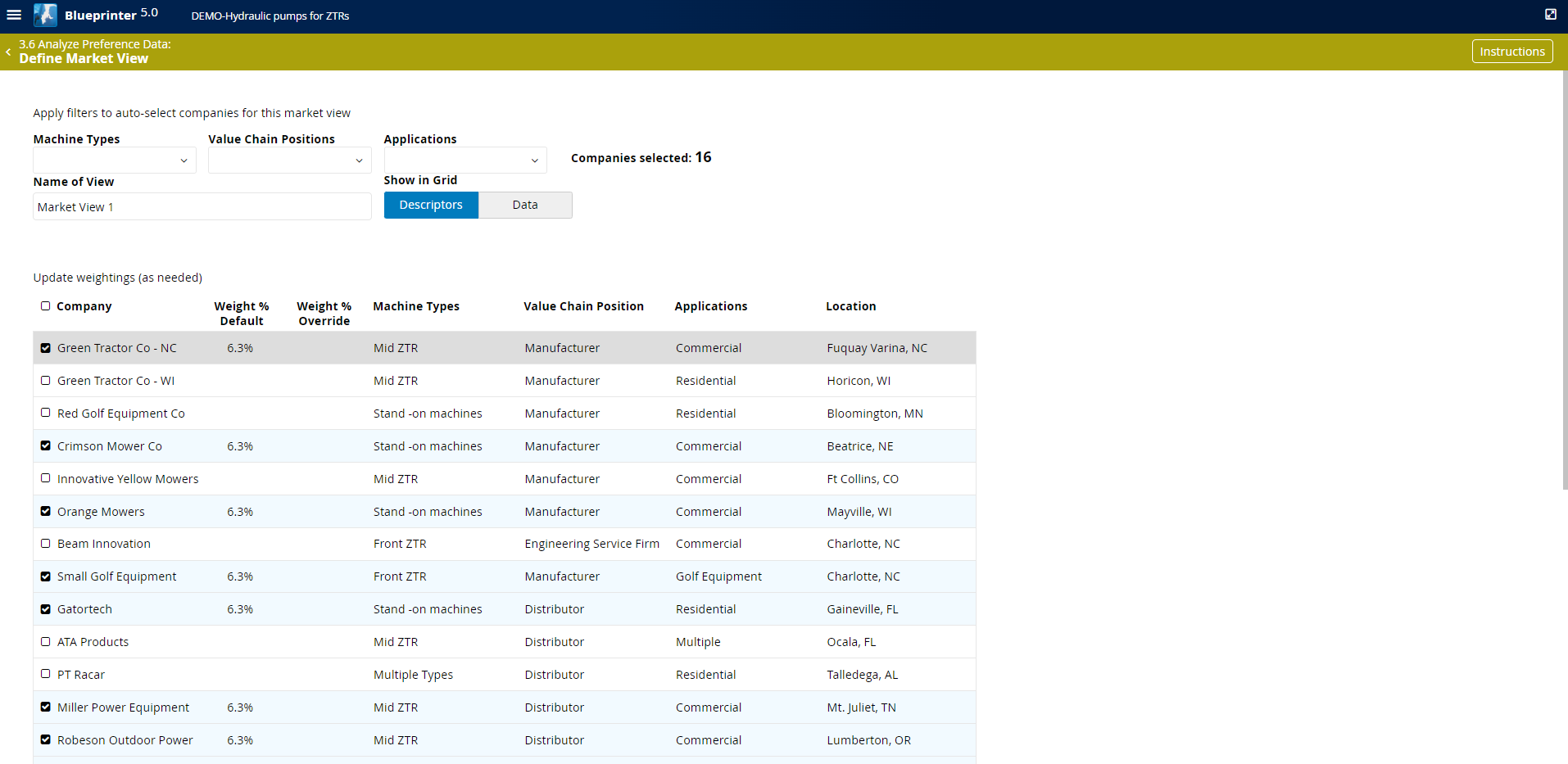The height and width of the screenshot is (764, 1568).
Task: Uncheck Green Tractor Co - NC
Action: tap(46, 348)
